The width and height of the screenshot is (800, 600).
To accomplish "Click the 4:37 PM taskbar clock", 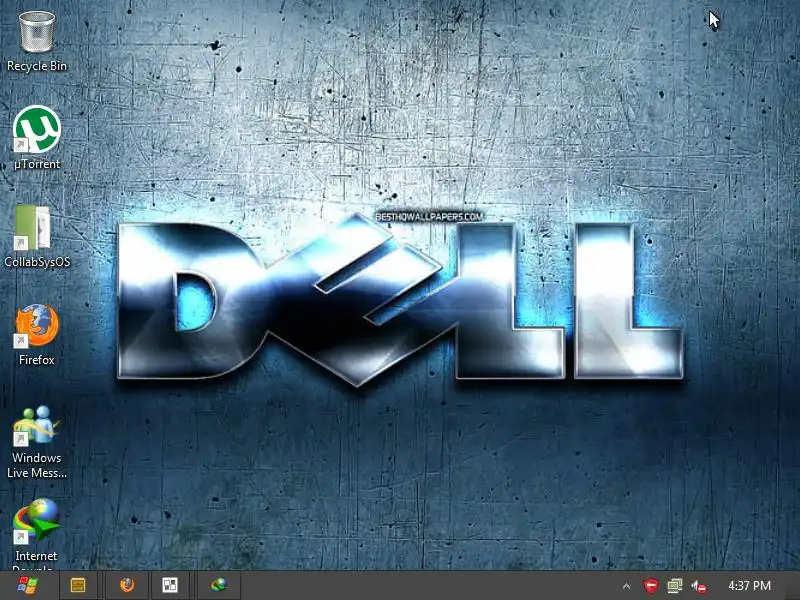I will click(749, 586).
